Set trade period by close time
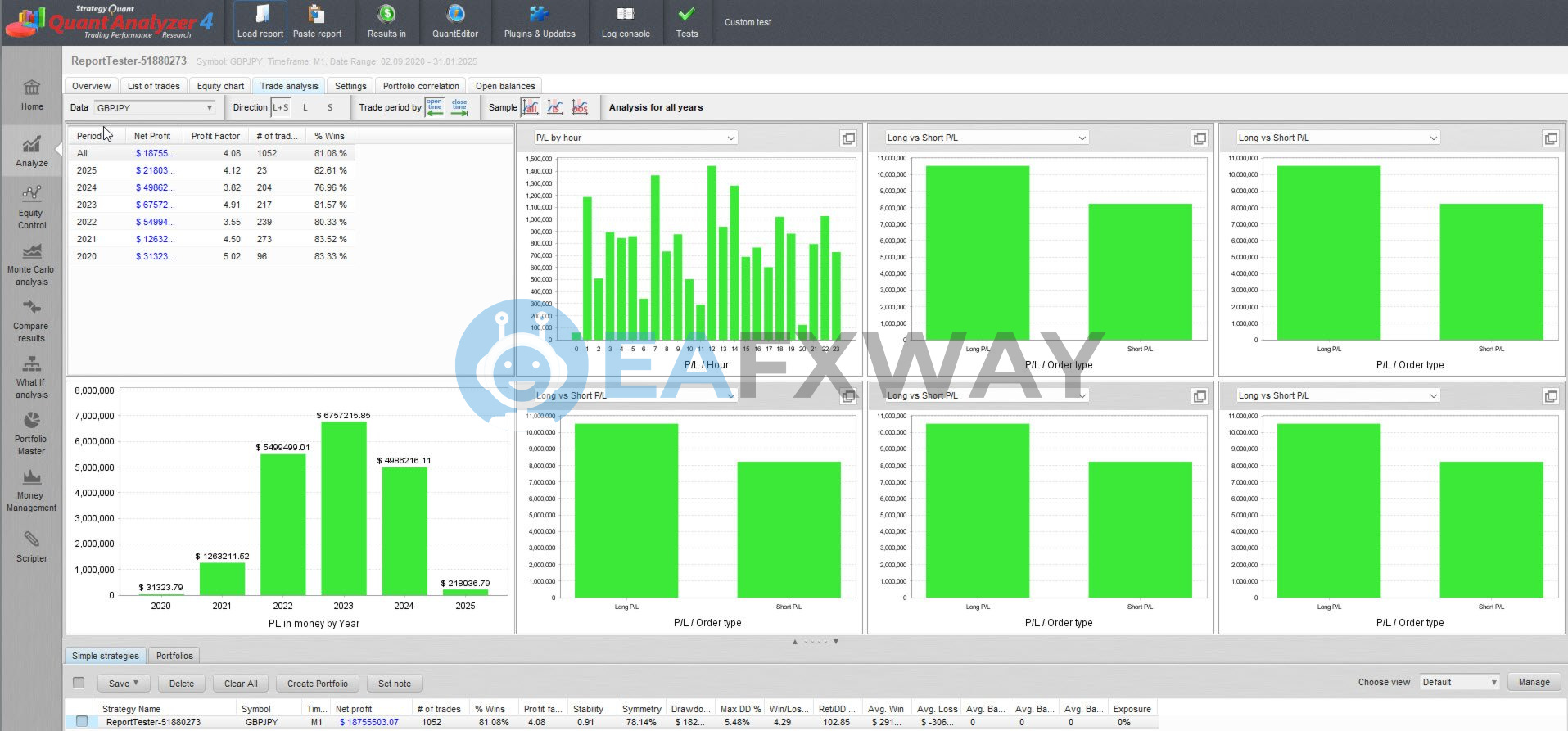This screenshot has width=1568, height=731. [x=459, y=107]
